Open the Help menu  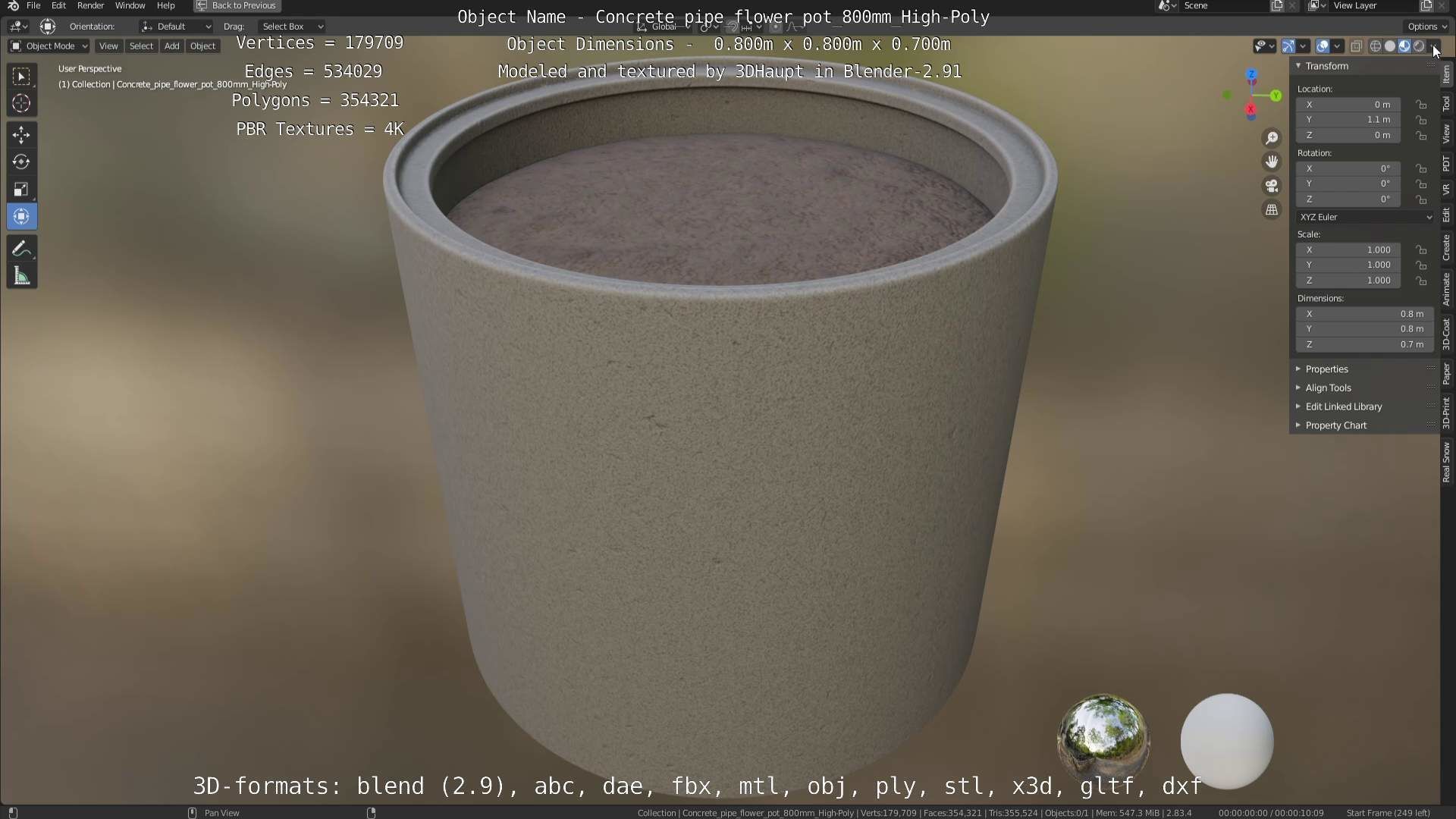point(165,5)
